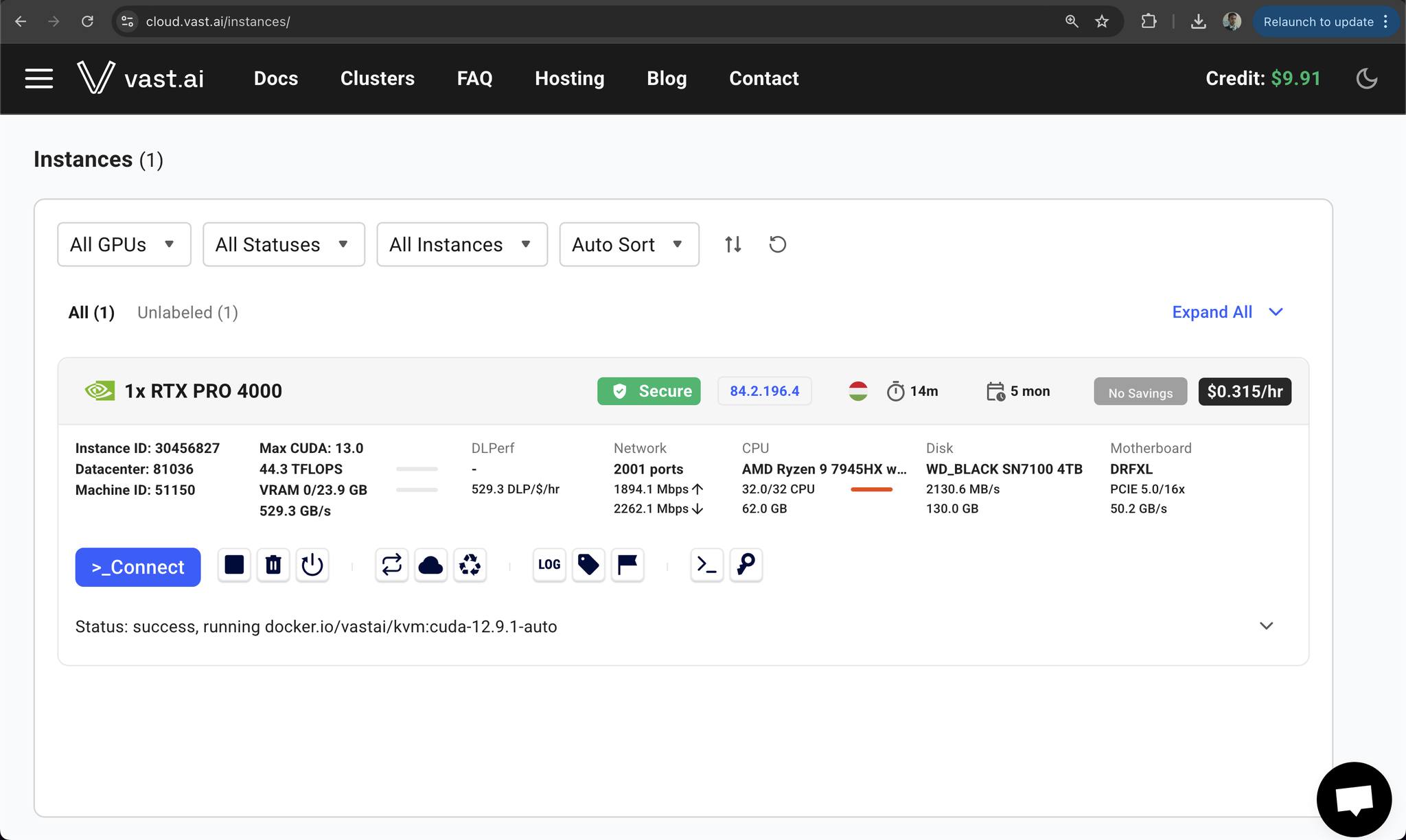Open the All GPUs dropdown
Viewport: 1406px width, 840px height.
point(124,244)
